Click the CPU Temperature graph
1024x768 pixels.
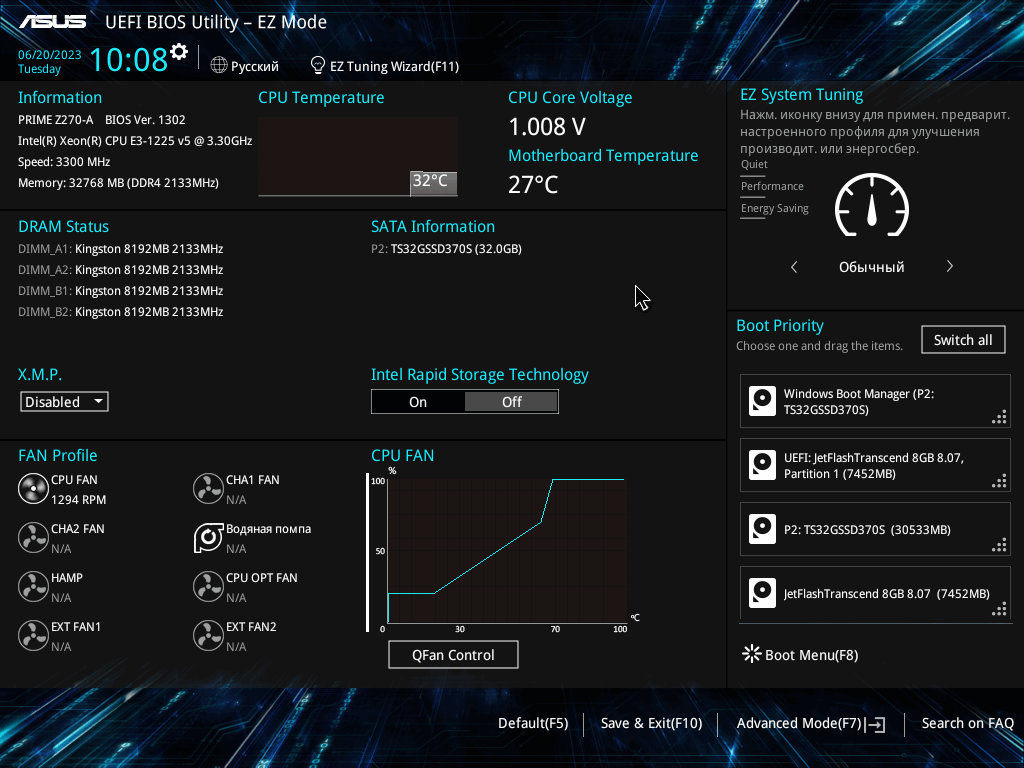pos(358,156)
